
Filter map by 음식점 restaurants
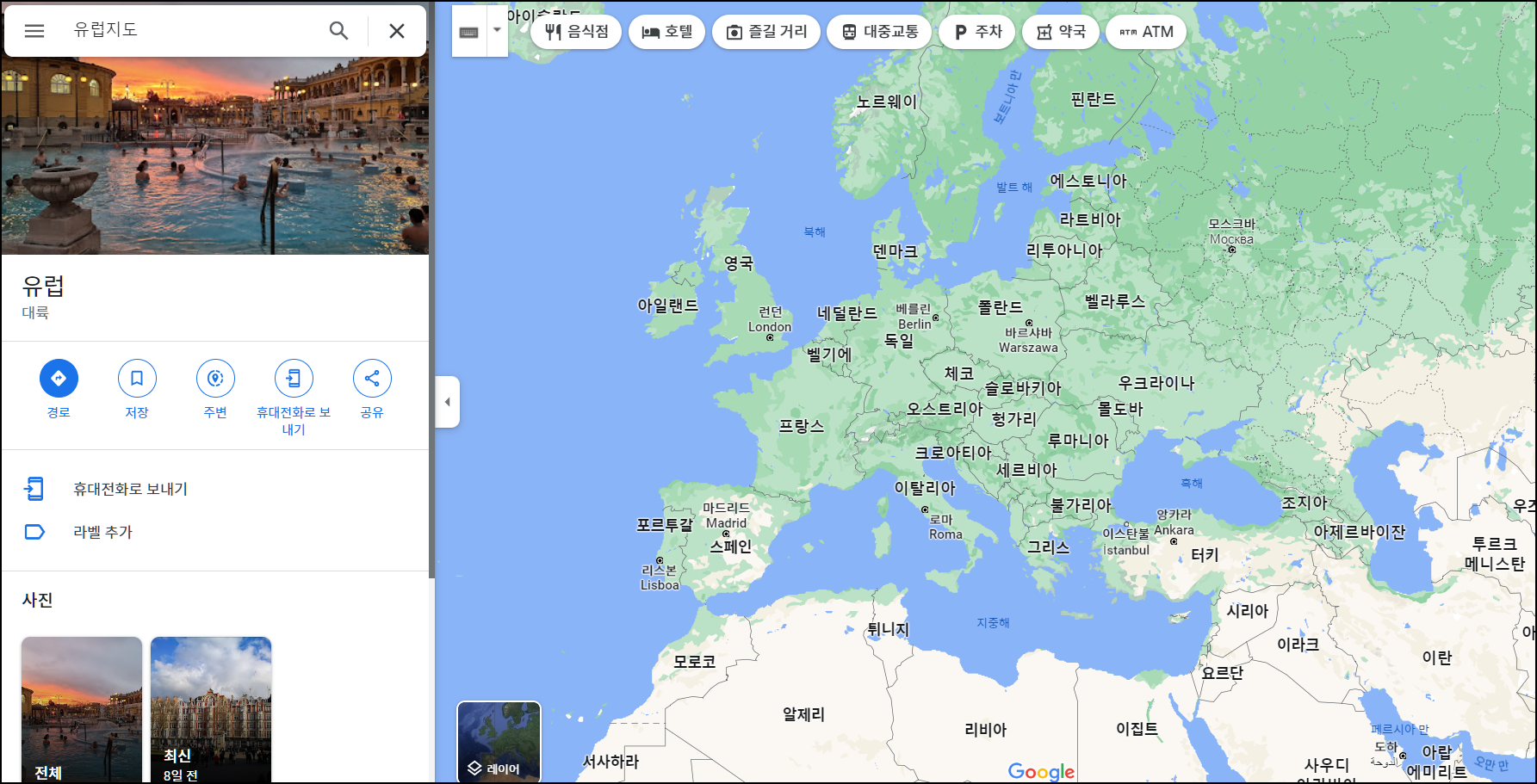[x=576, y=32]
